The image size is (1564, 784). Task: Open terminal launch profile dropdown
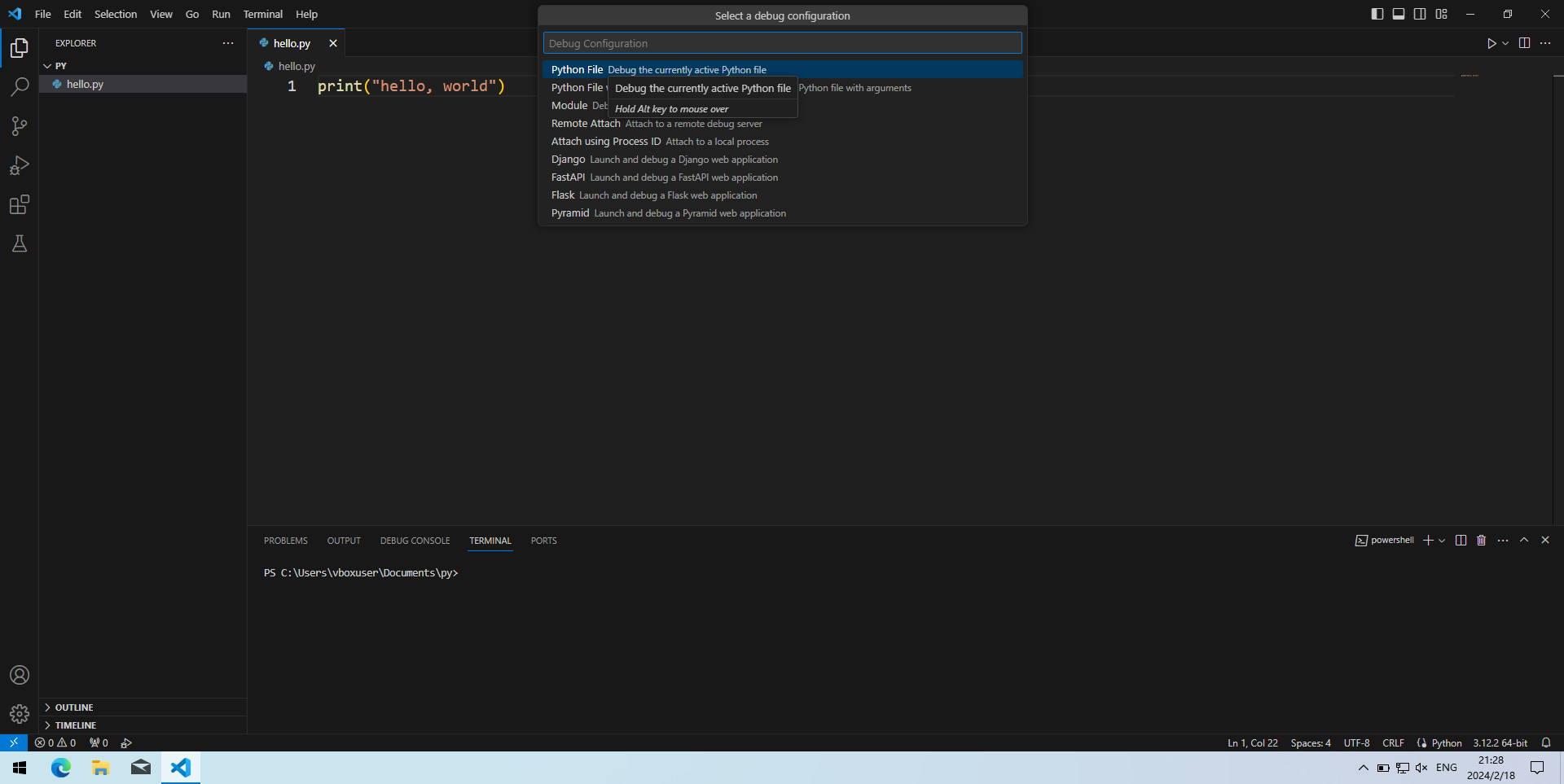pos(1442,541)
